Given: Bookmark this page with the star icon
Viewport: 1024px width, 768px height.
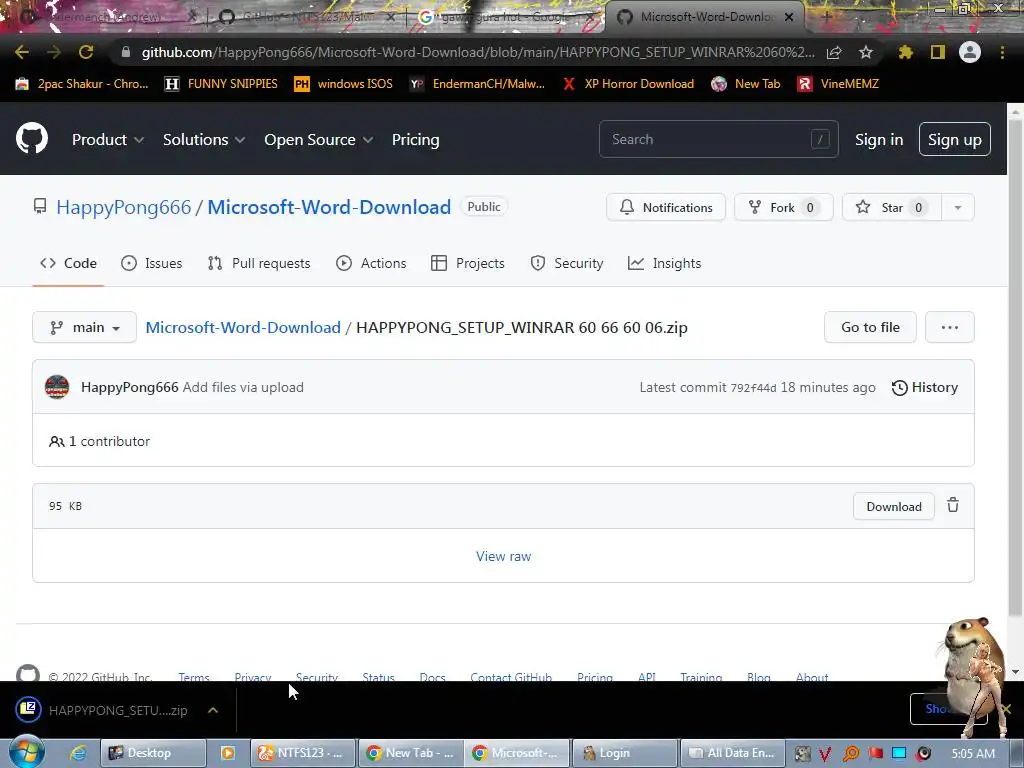Looking at the screenshot, I should (866, 52).
